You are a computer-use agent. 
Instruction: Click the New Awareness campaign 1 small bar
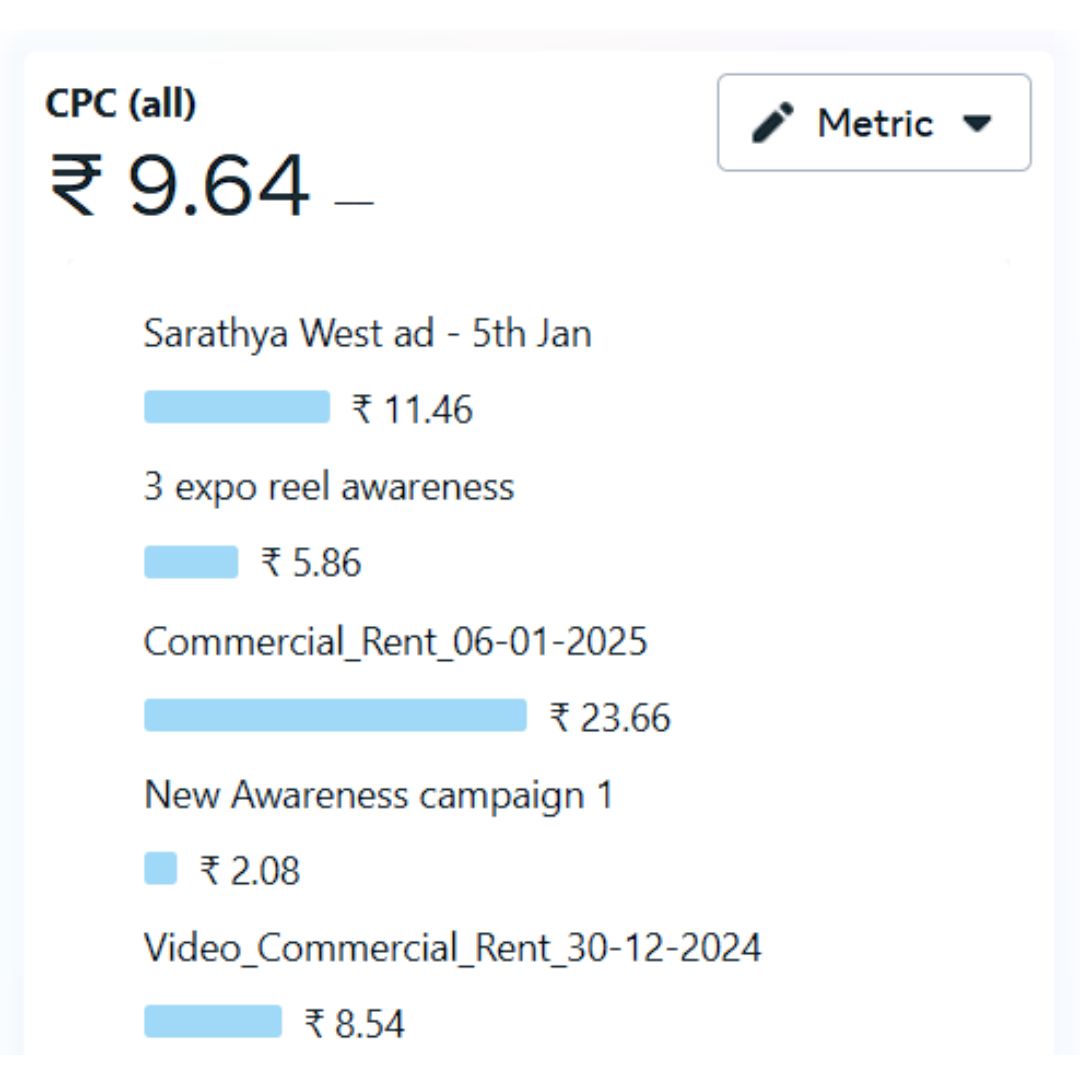(160, 868)
